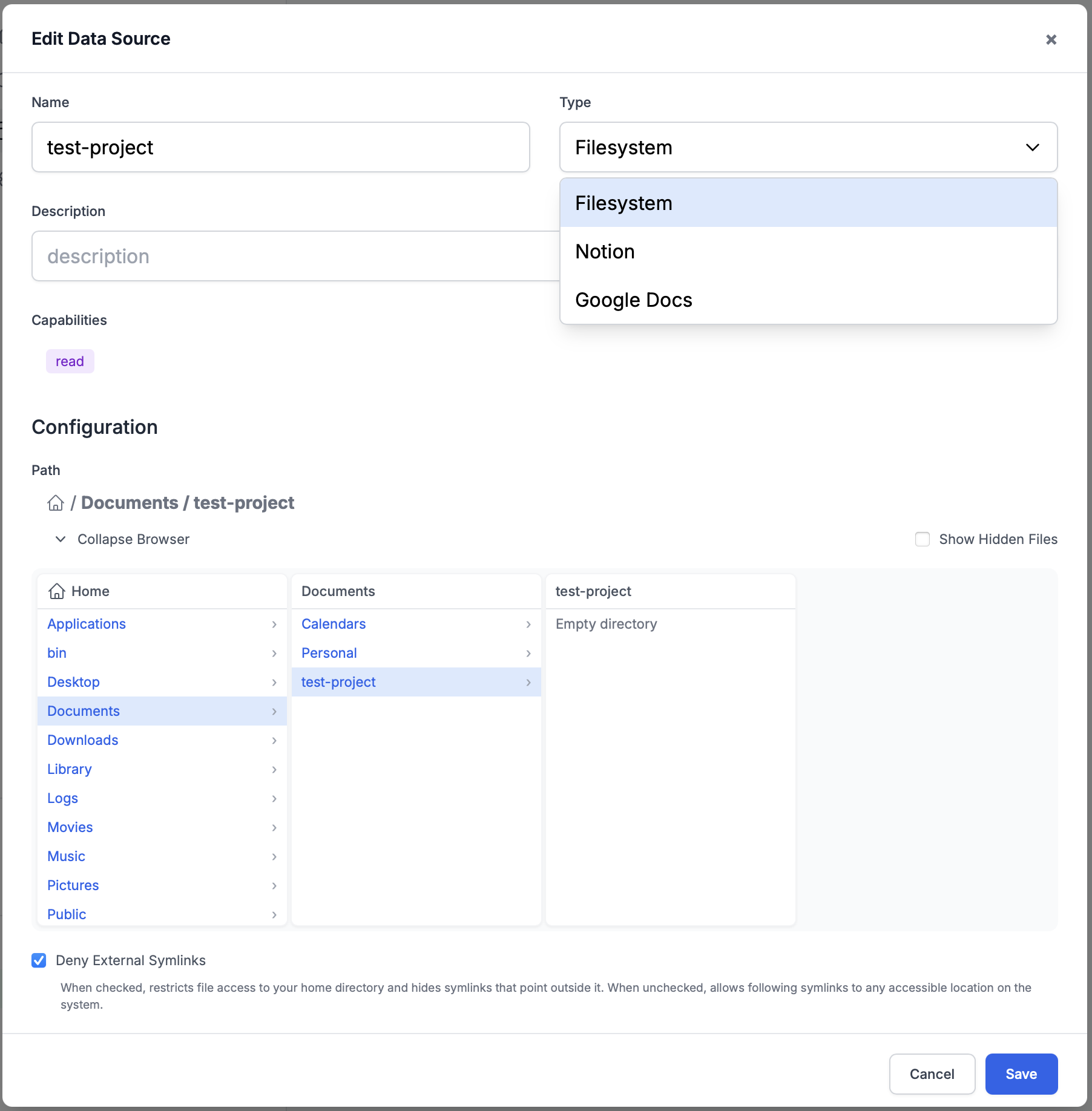Open the Downloads folder in Home column

pyautogui.click(x=83, y=740)
